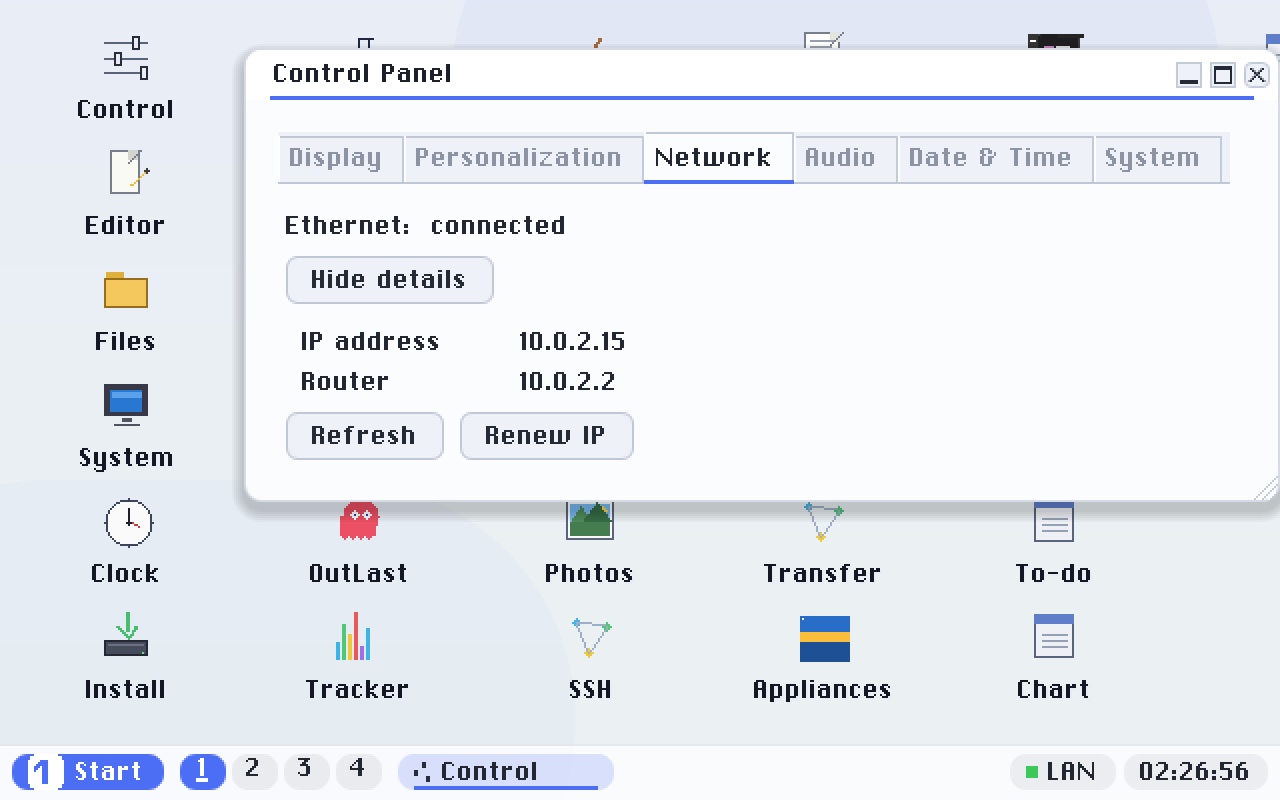Click the Hide details button
Screen dimensions: 1280x800
point(390,280)
